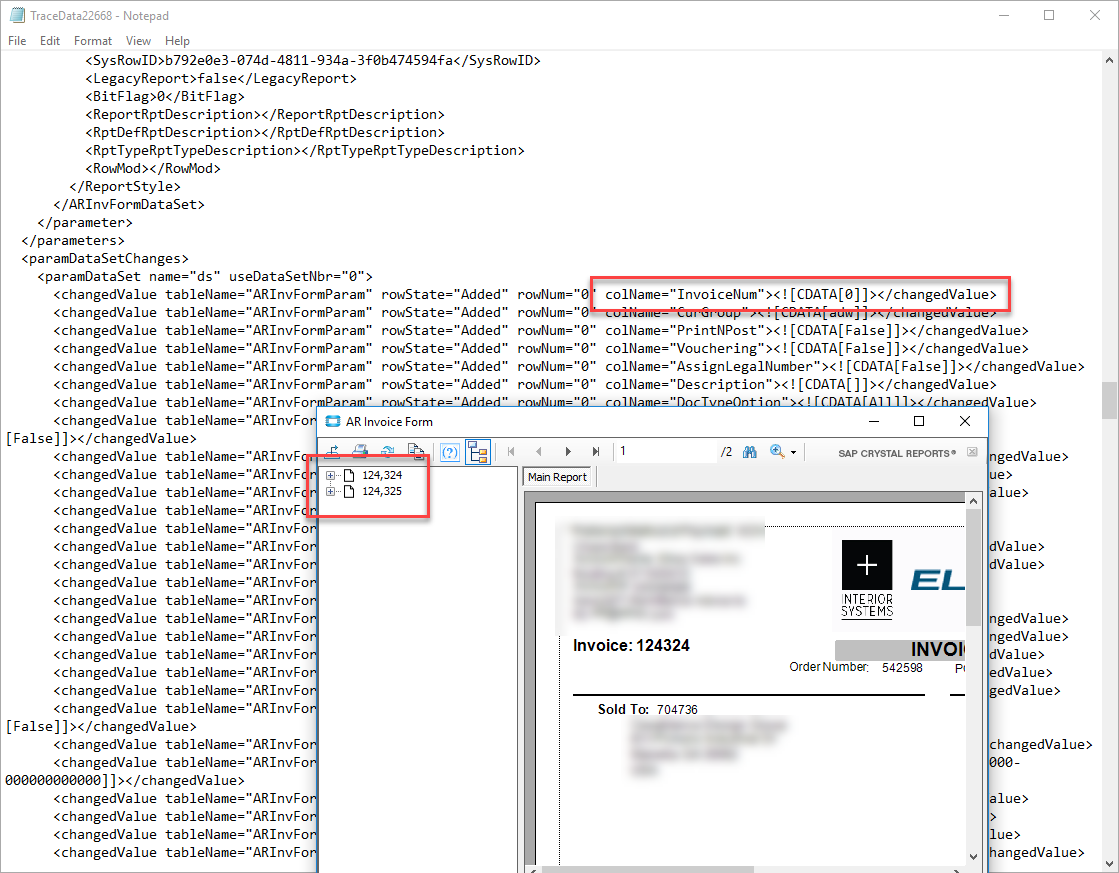Click the page icon next to 124,324

(350, 475)
